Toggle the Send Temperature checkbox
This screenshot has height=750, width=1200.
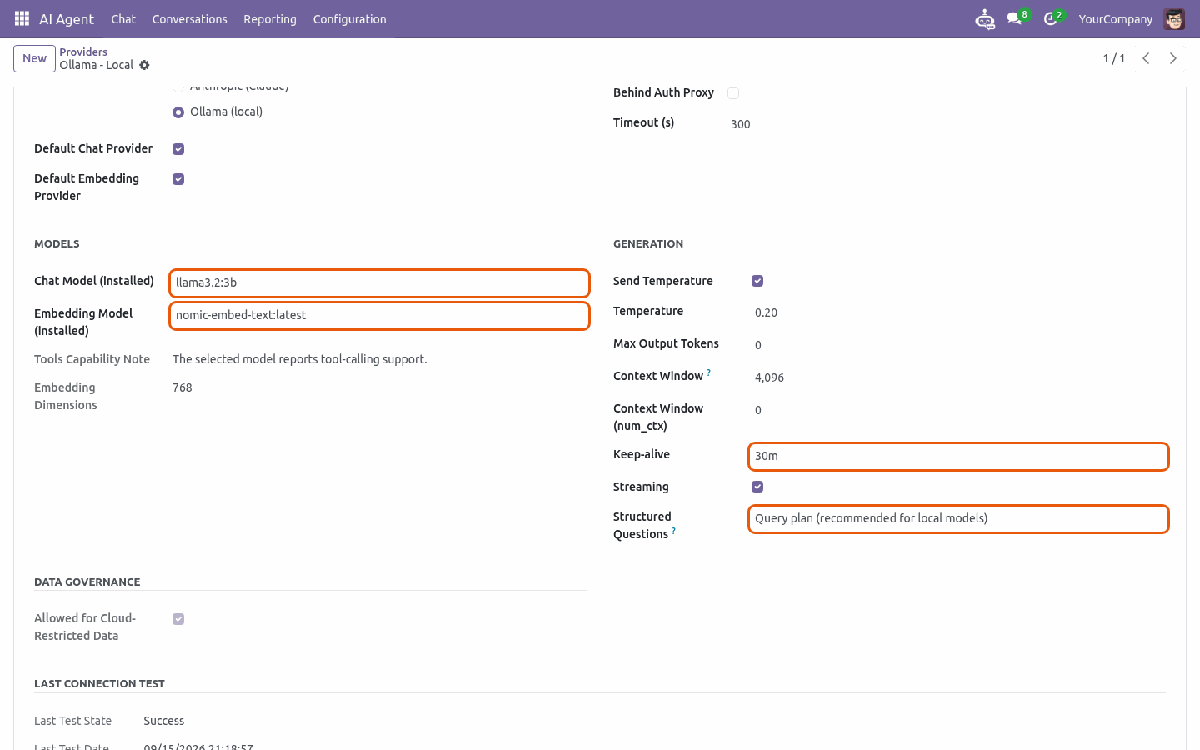pos(757,281)
